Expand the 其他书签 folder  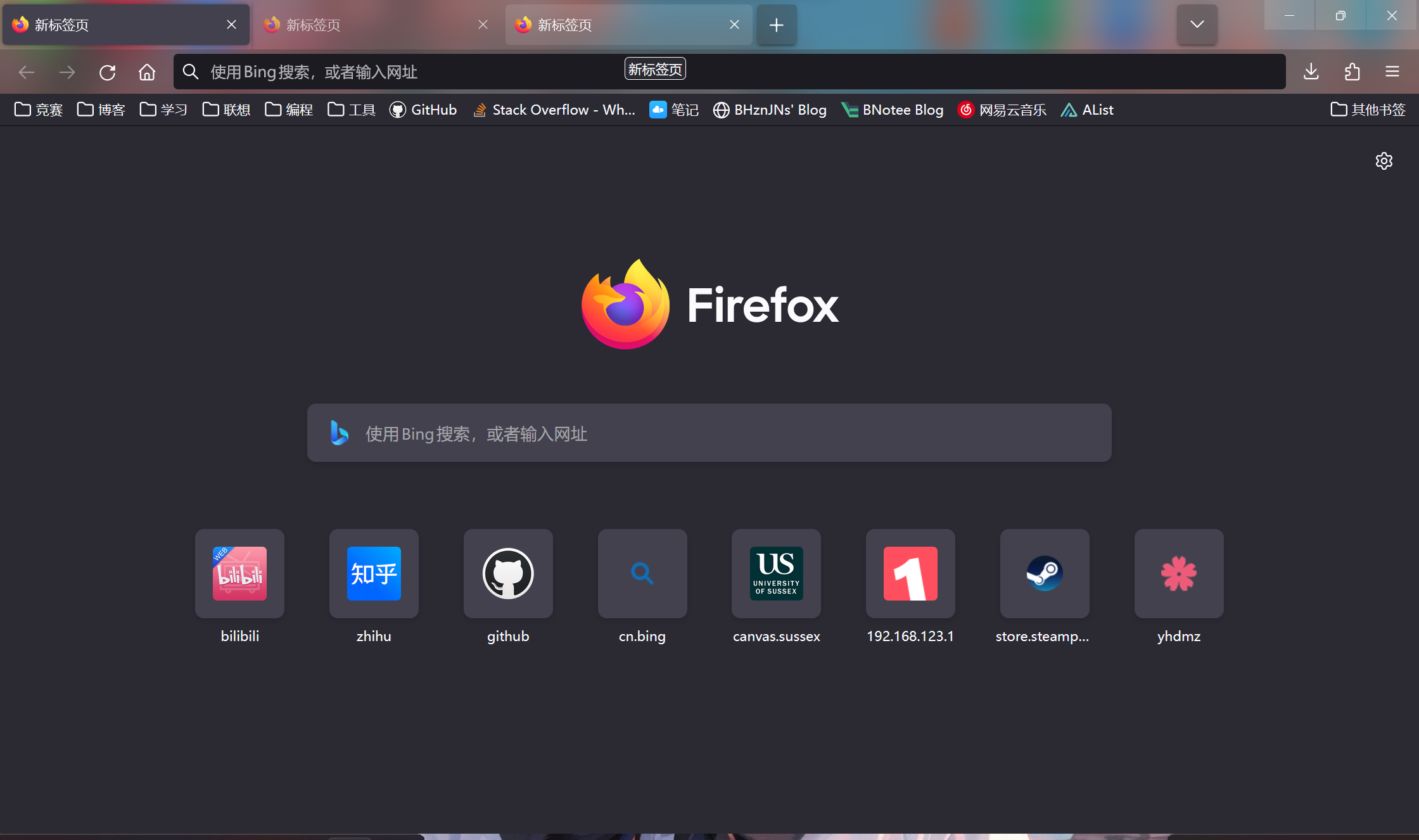tap(1368, 110)
